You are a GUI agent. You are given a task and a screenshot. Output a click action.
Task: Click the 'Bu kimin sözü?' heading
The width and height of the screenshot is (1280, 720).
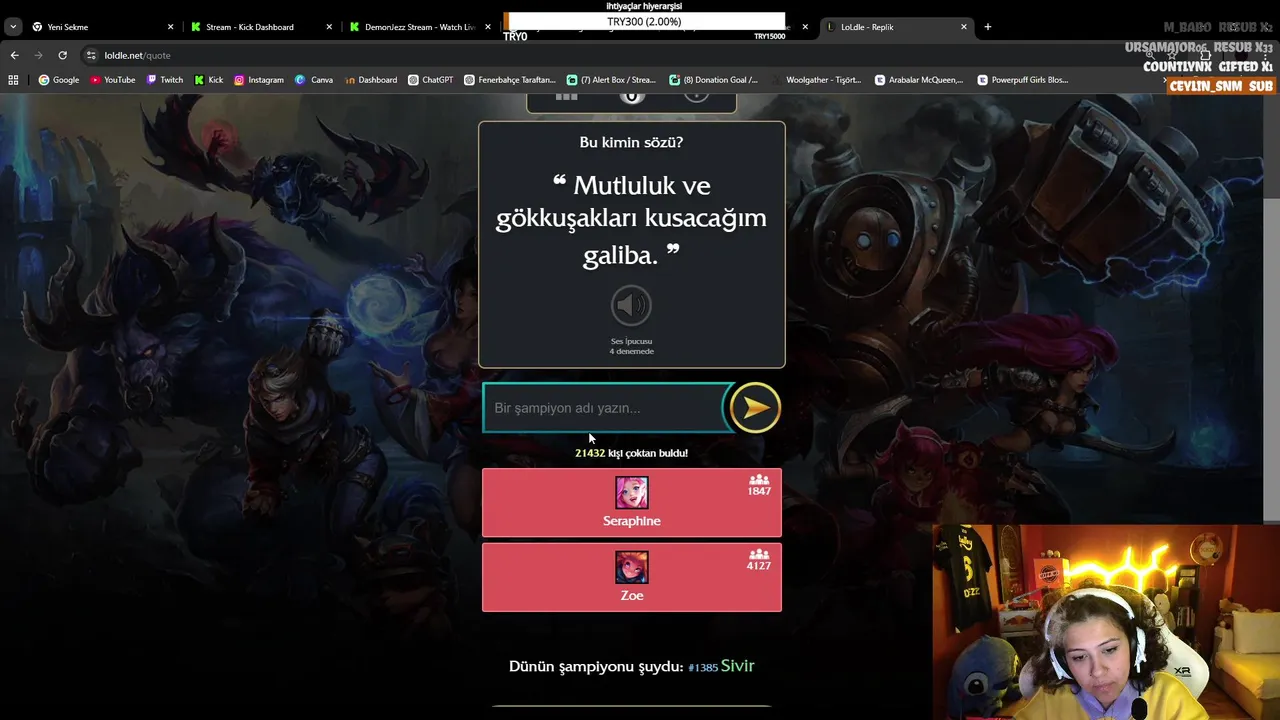(631, 142)
